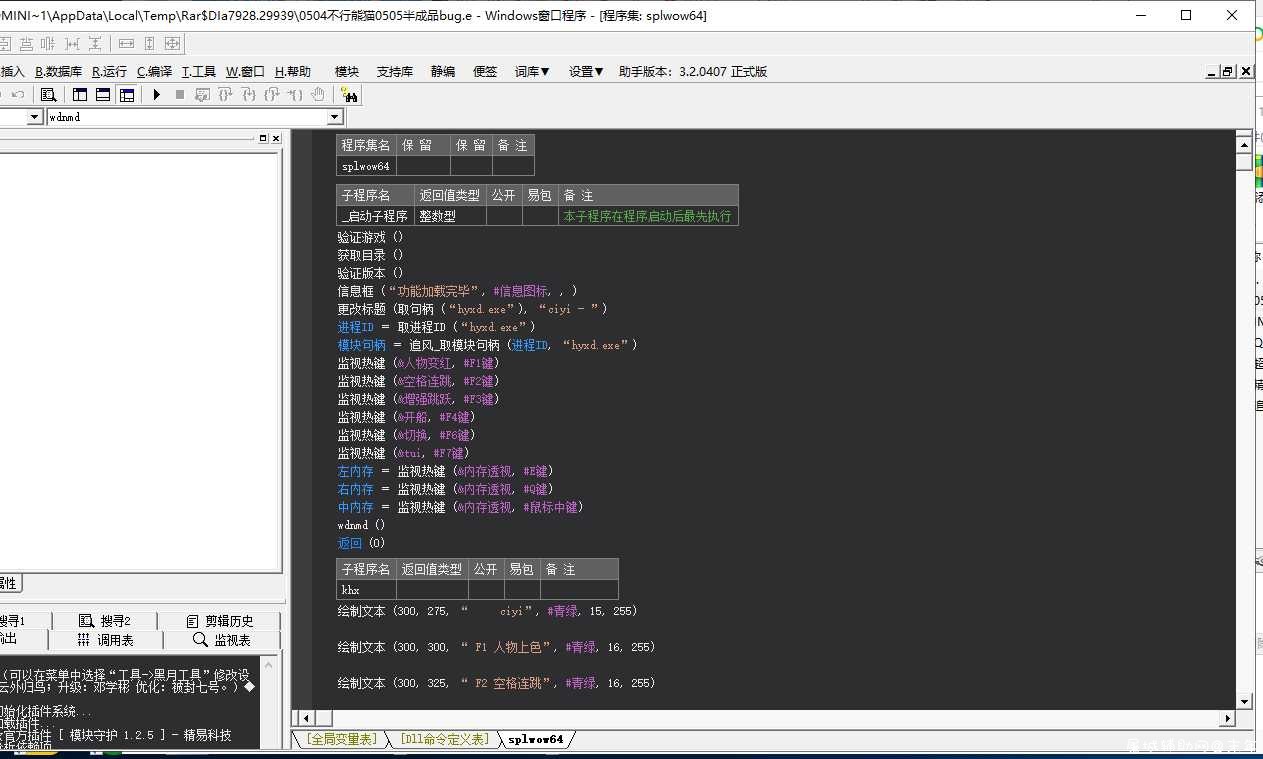Screen dimensions: 1263x759
Task: Open the 调用表 tab
Action: [x=105, y=640]
